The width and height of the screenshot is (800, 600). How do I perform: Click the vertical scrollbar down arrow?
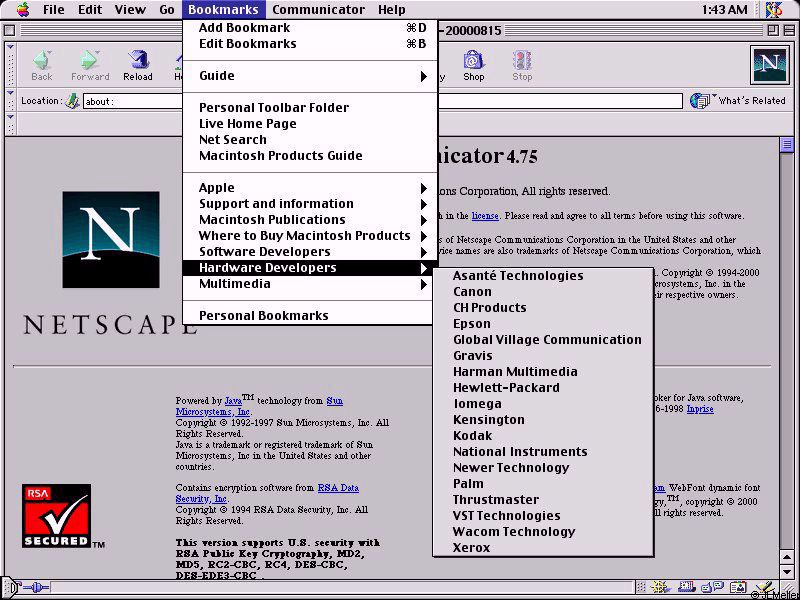point(787,571)
